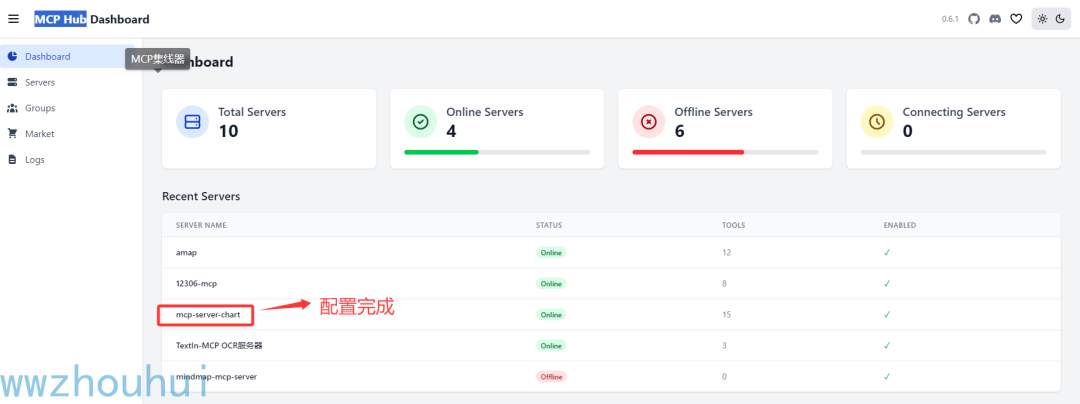Click the Market shopping cart icon
This screenshot has height=404, width=1080.
coord(12,134)
